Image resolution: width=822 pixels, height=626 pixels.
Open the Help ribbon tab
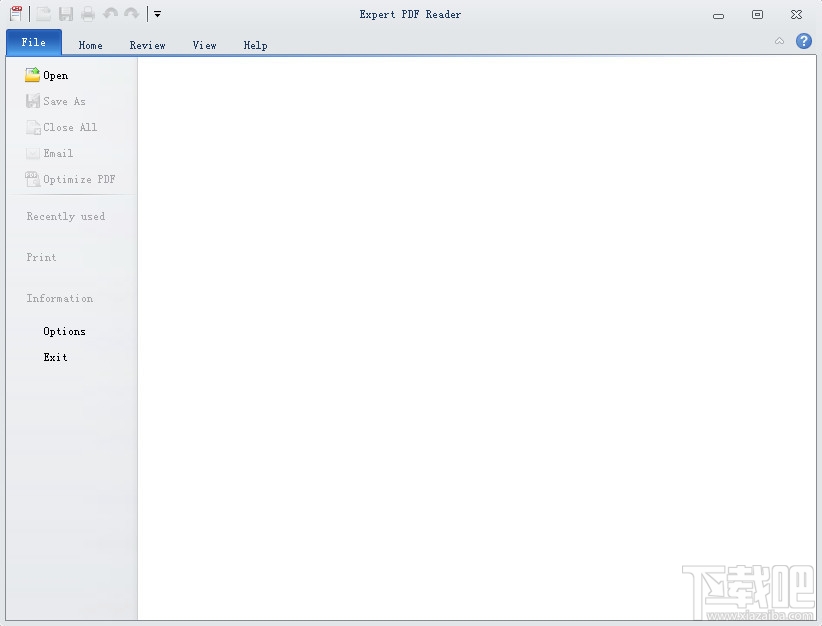coord(255,44)
